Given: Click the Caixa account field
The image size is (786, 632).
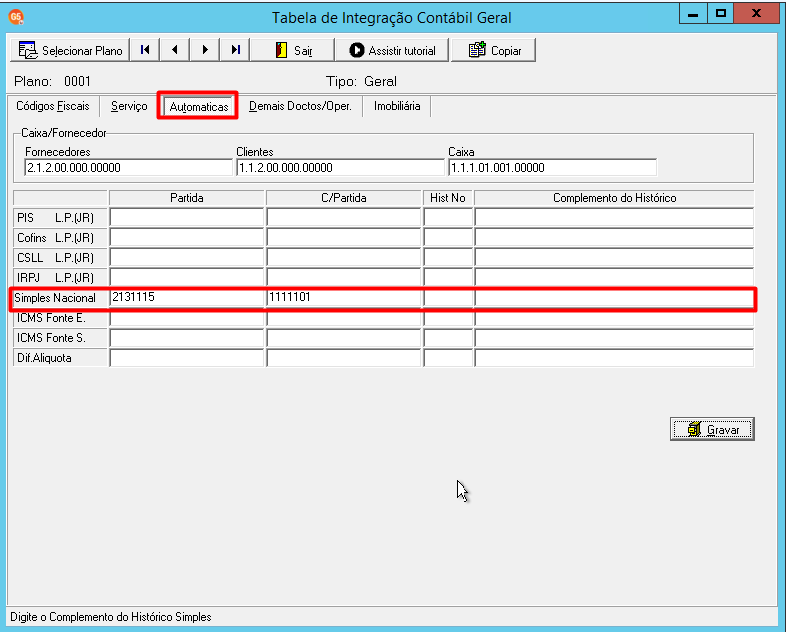Looking at the screenshot, I should pyautogui.click(x=552, y=168).
